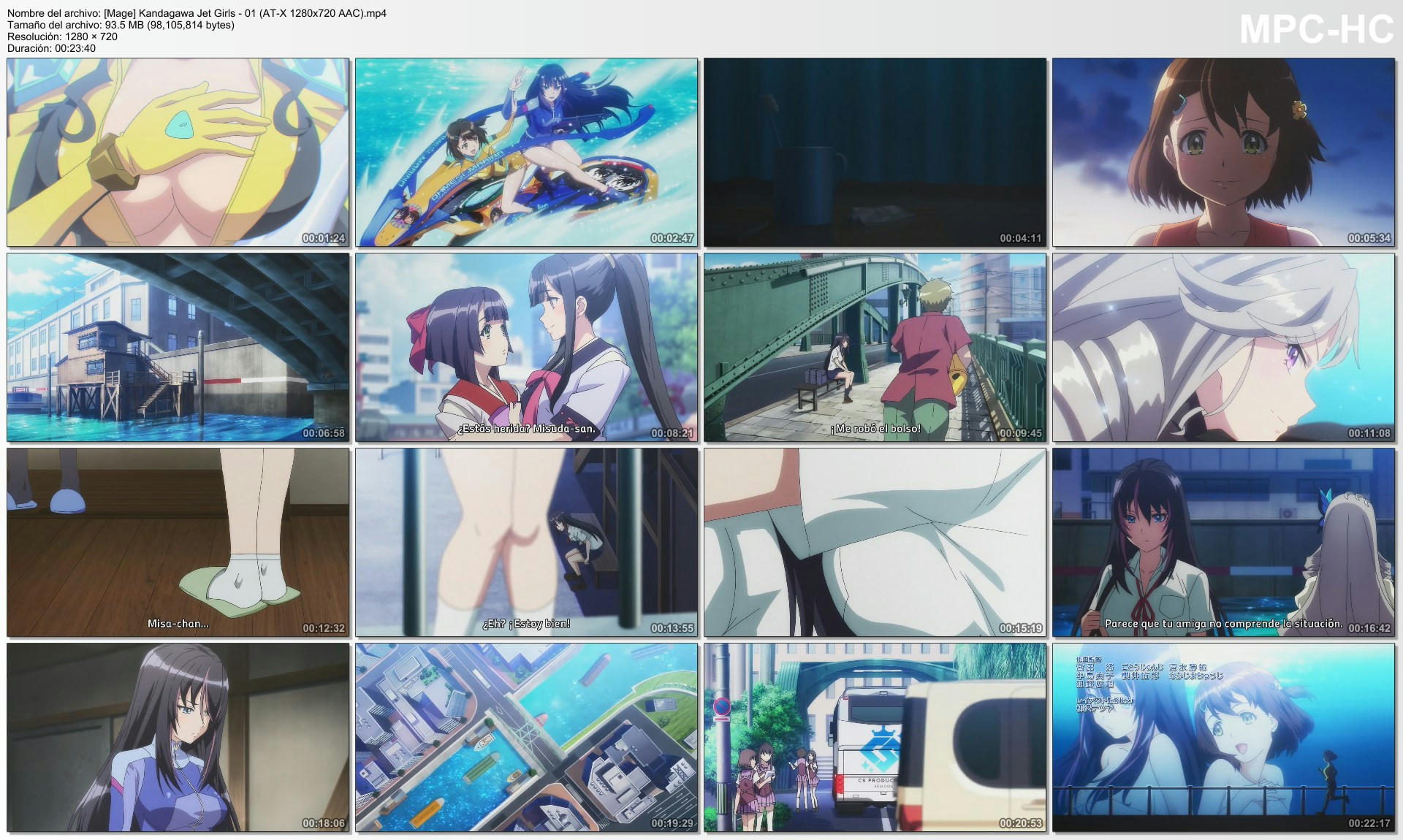The image size is (1403, 840).
Task: Select the credits thumbnail at 00:22:17
Action: 1224,738
